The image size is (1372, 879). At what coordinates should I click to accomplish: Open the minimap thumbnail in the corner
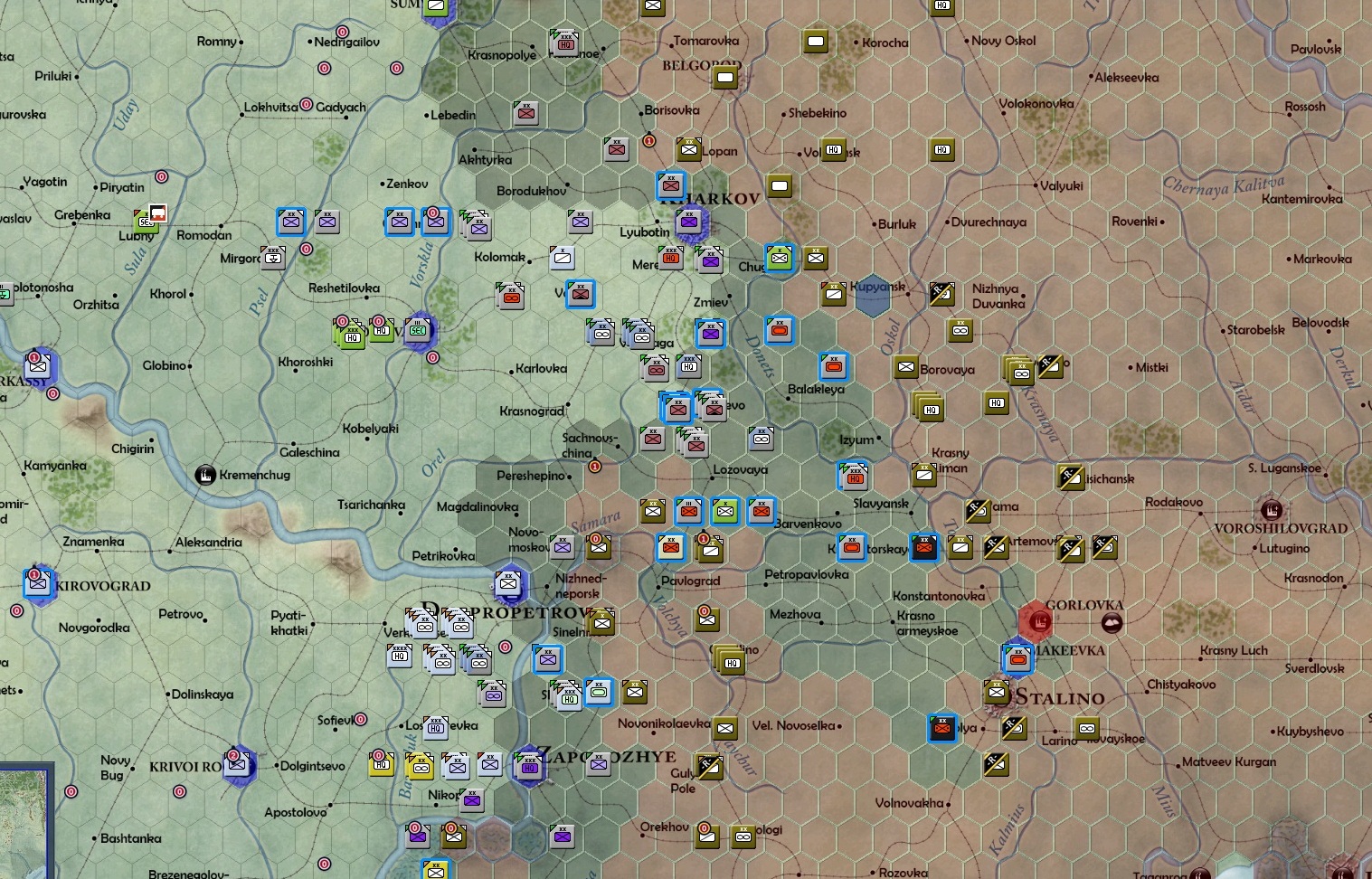click(x=24, y=822)
